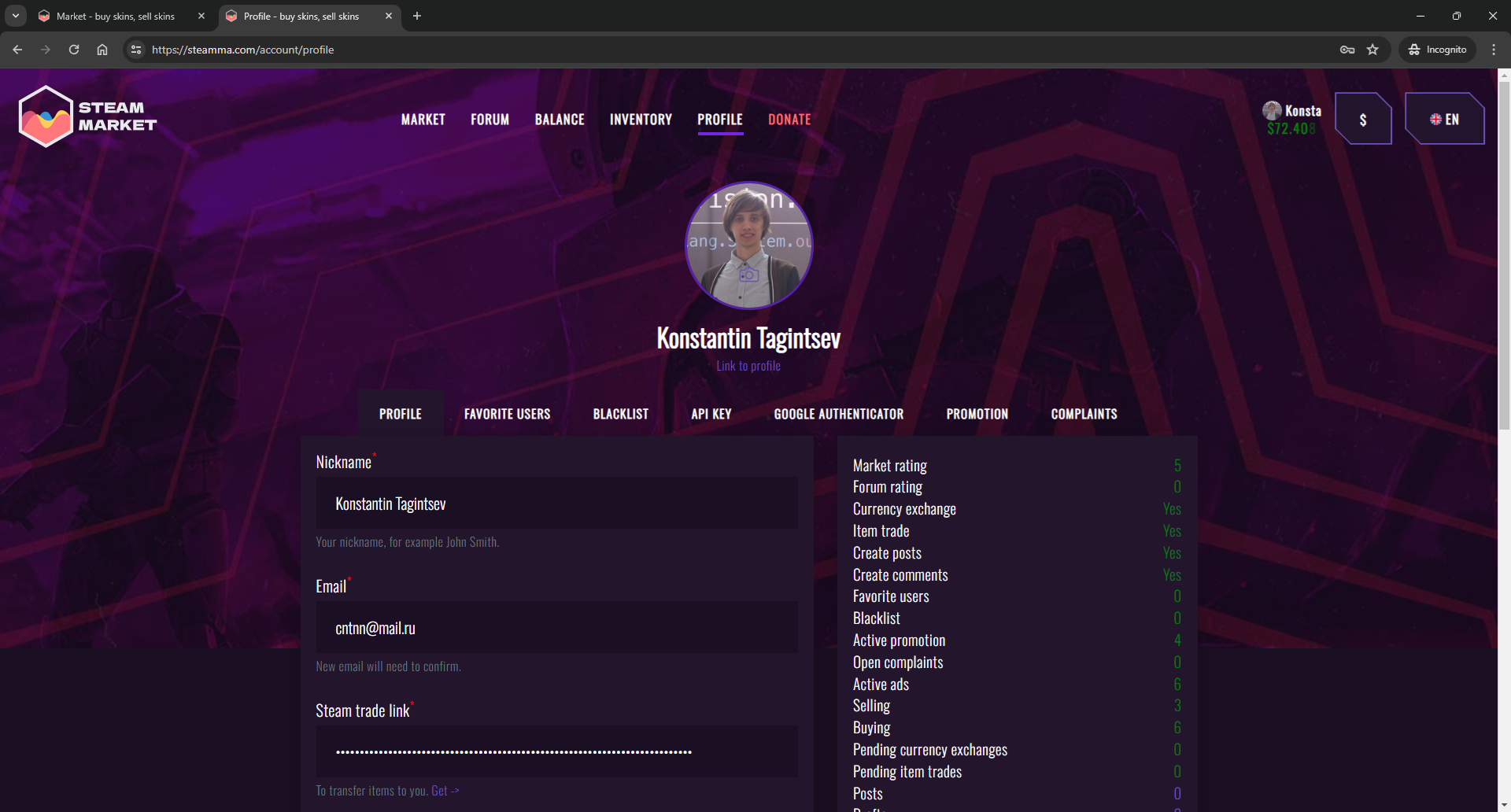Click the Donate menu item

789,120
